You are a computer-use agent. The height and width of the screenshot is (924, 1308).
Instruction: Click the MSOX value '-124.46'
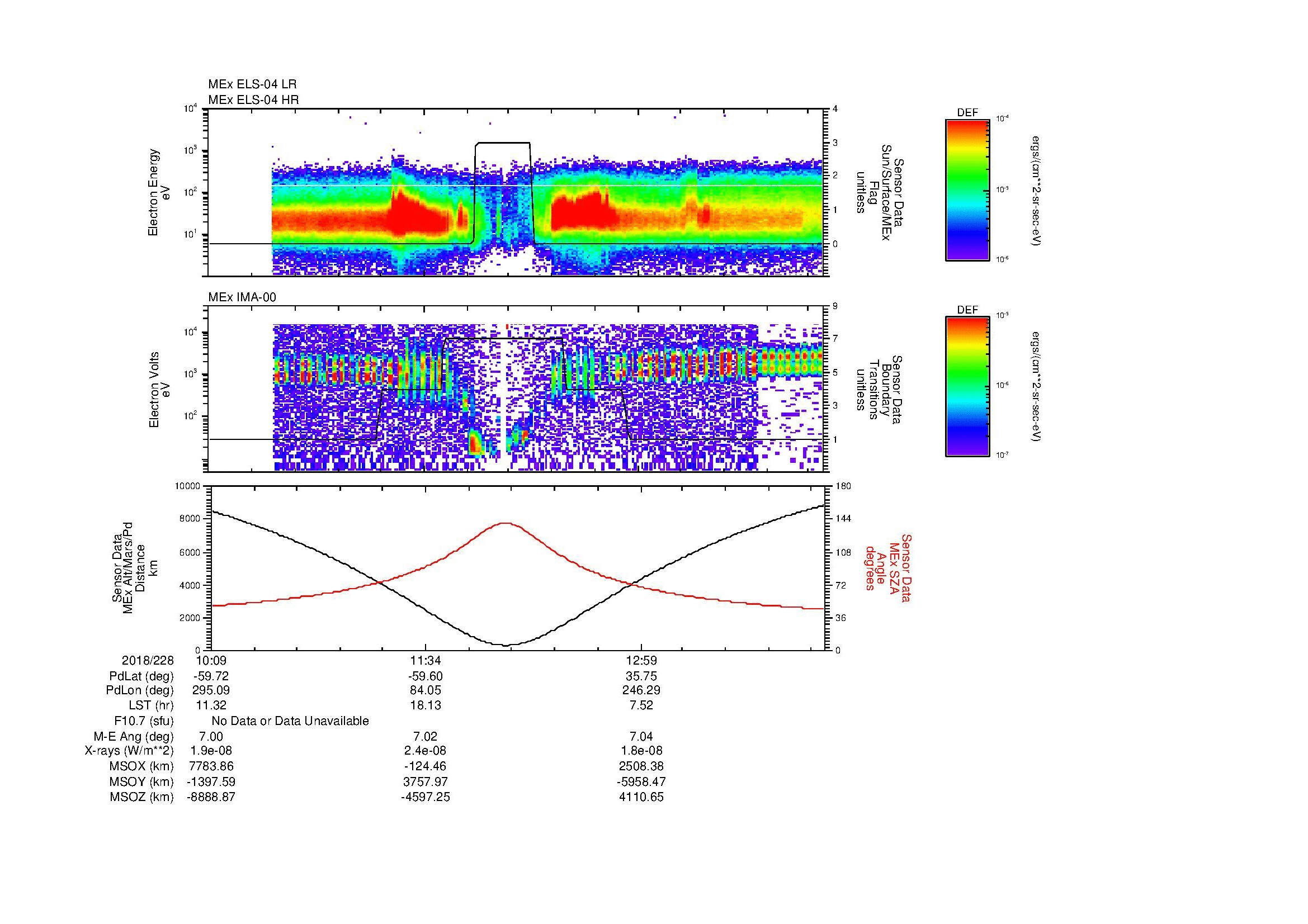tap(426, 767)
